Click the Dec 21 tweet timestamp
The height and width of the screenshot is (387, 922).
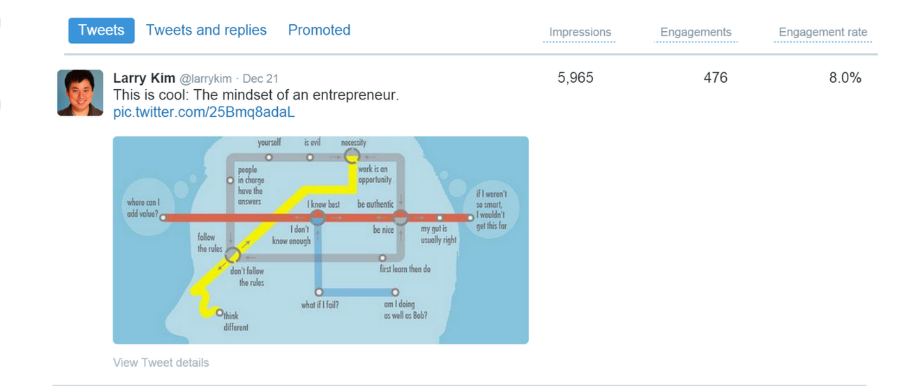point(260,79)
